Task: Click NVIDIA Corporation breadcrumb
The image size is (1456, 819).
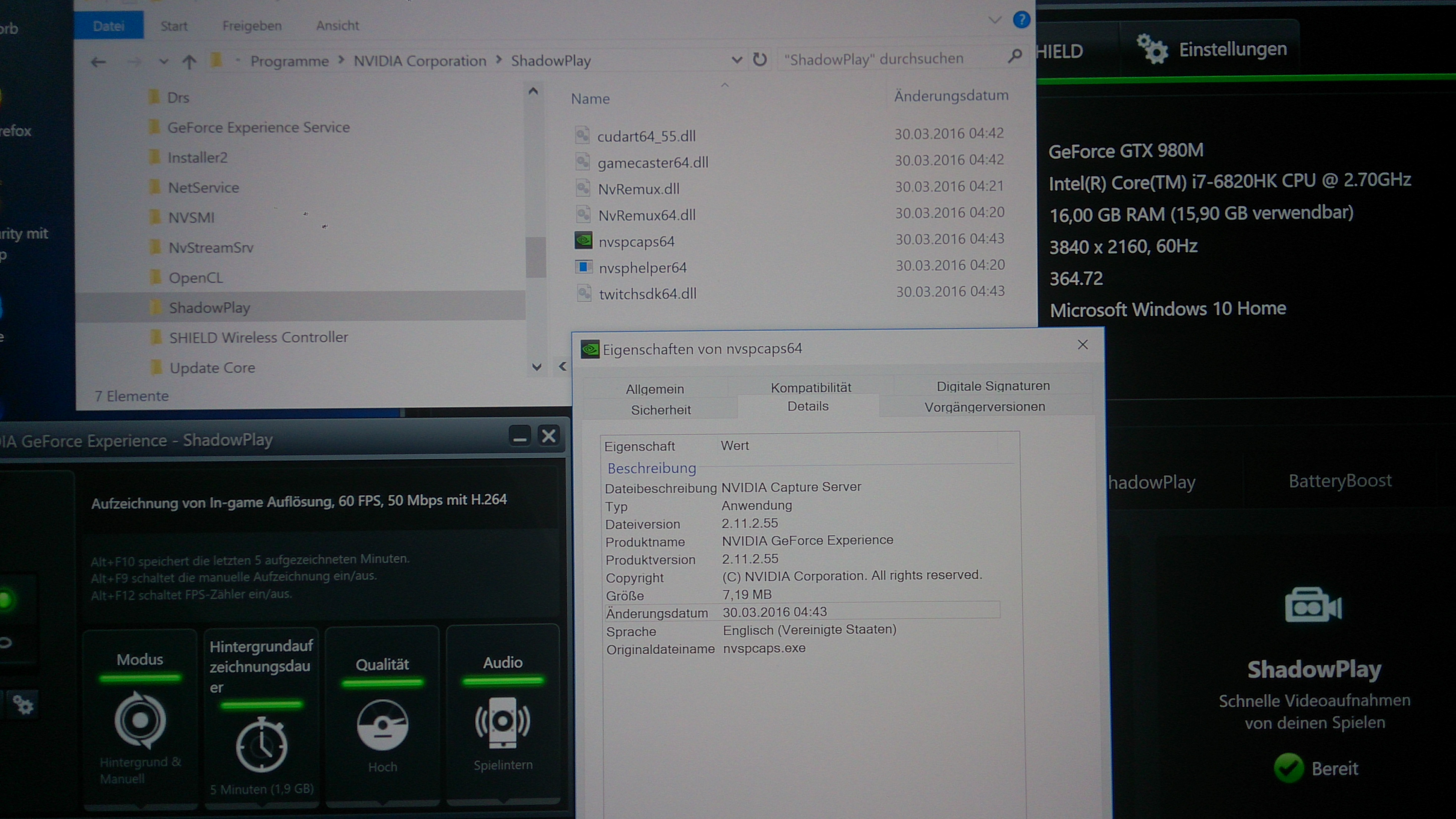Action: point(420,61)
